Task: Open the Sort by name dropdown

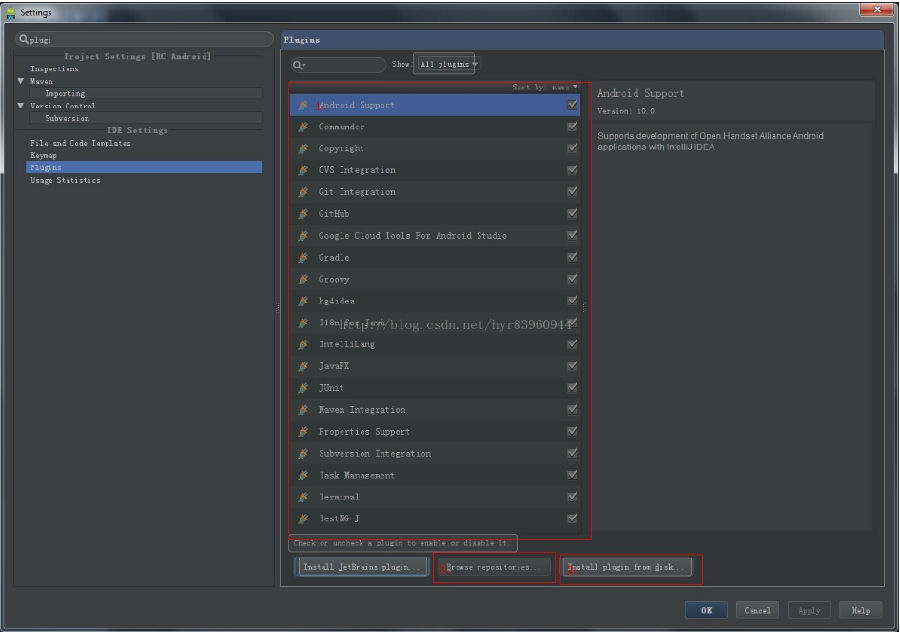Action: [545, 87]
